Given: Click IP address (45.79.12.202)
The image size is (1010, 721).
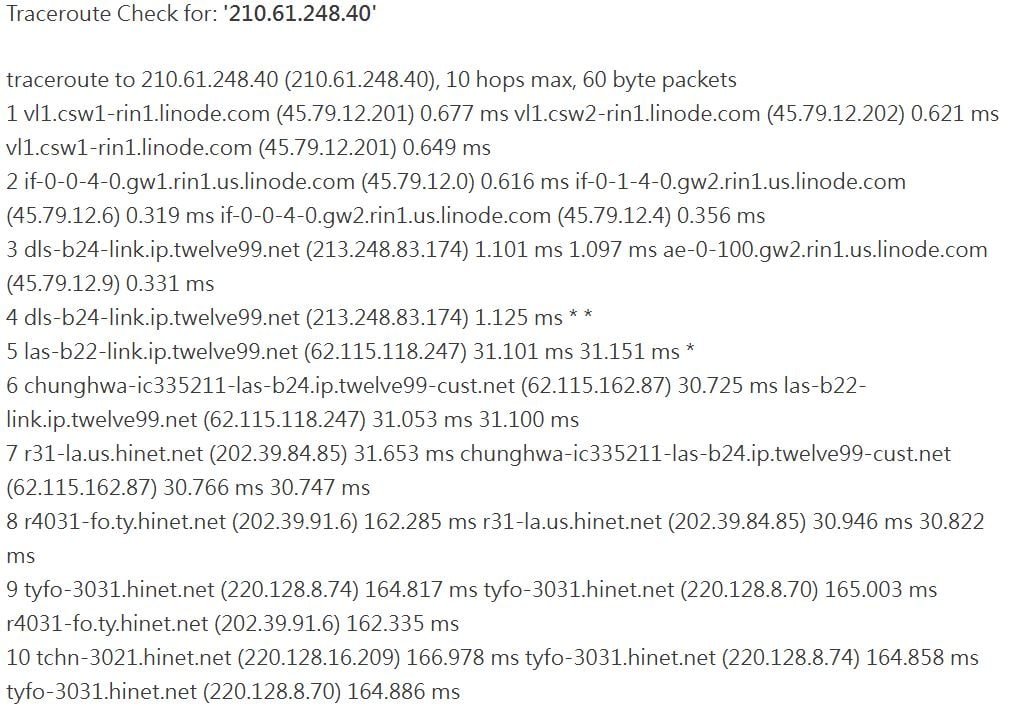Looking at the screenshot, I should [x=835, y=114].
